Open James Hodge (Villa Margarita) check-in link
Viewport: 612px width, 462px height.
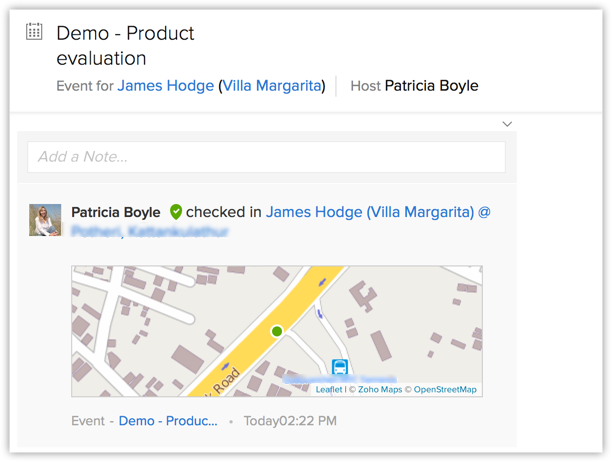tap(370, 212)
